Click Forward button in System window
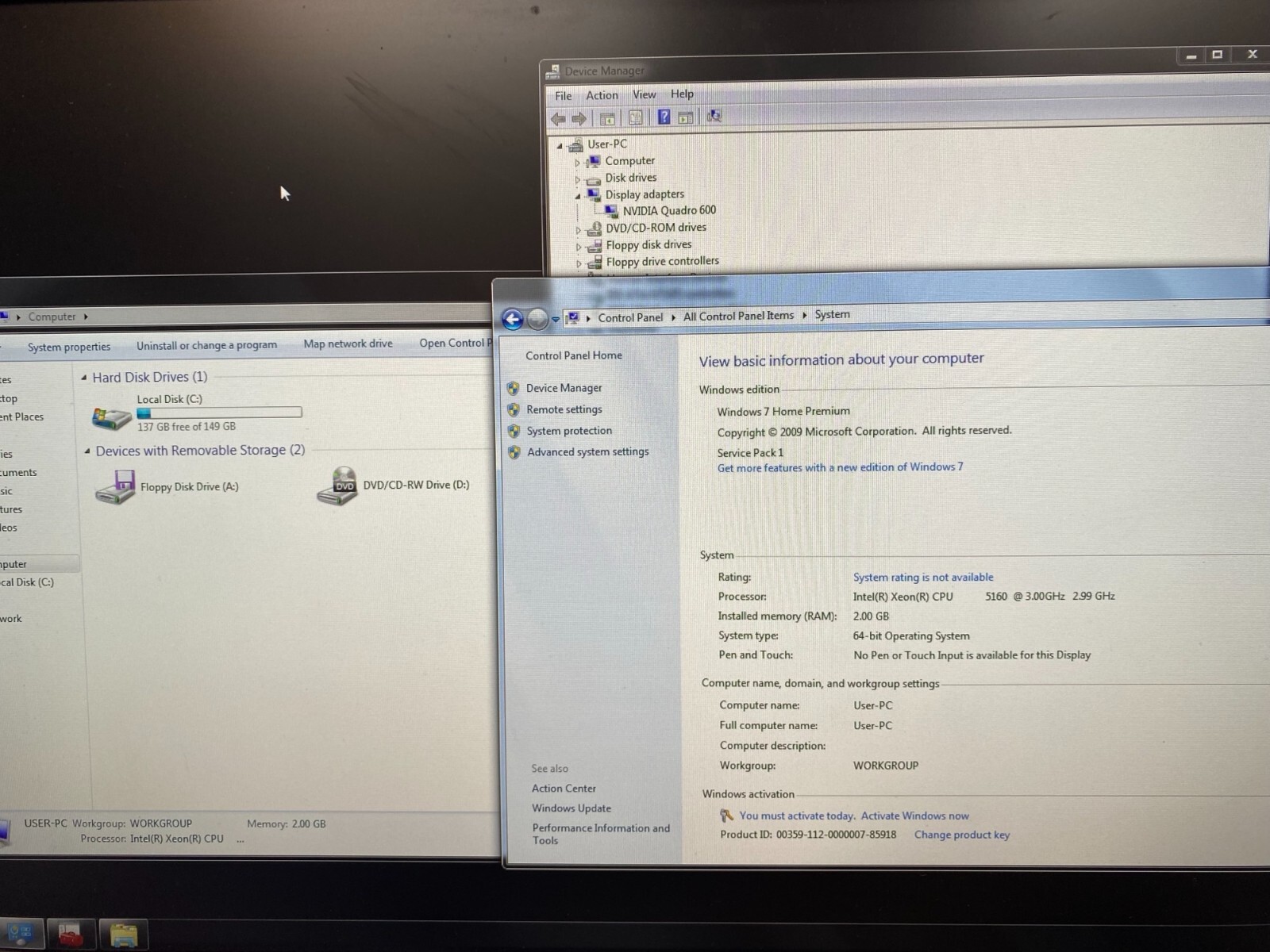Viewport: 1270px width, 952px height. 537,319
